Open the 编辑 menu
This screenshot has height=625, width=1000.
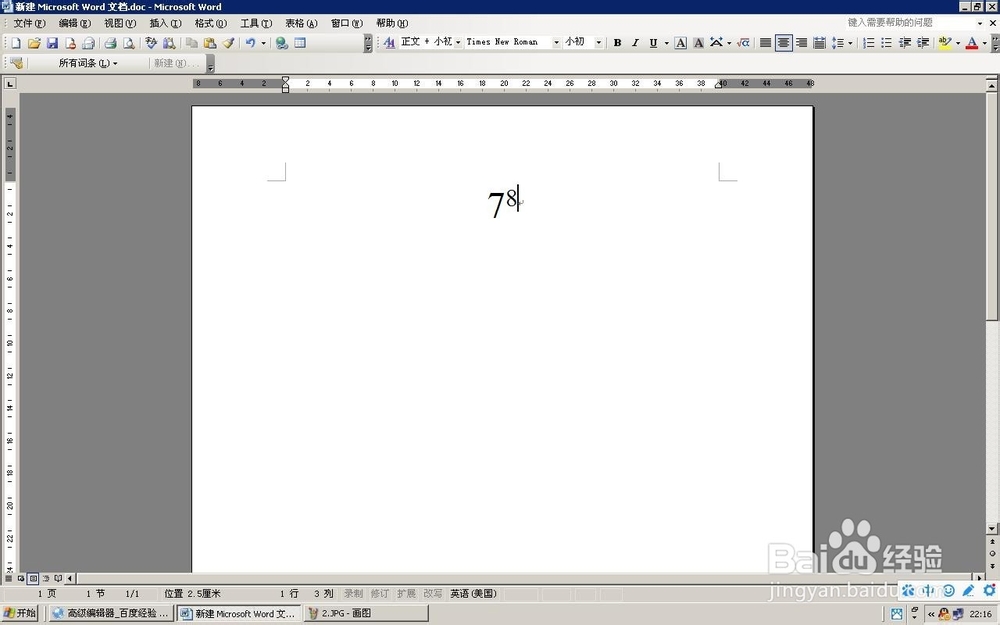pyautogui.click(x=75, y=23)
